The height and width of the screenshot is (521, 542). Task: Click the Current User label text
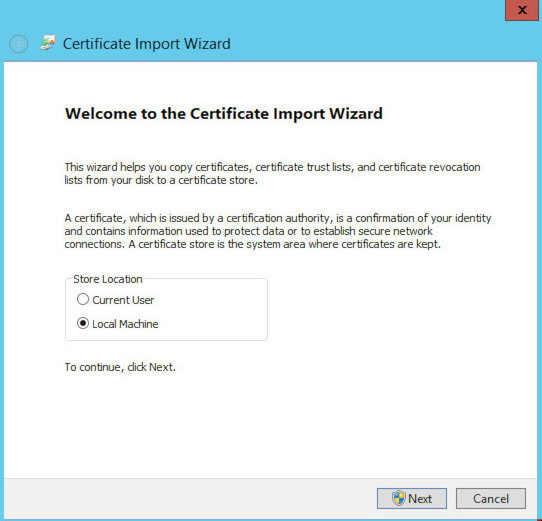pyautogui.click(x=123, y=300)
